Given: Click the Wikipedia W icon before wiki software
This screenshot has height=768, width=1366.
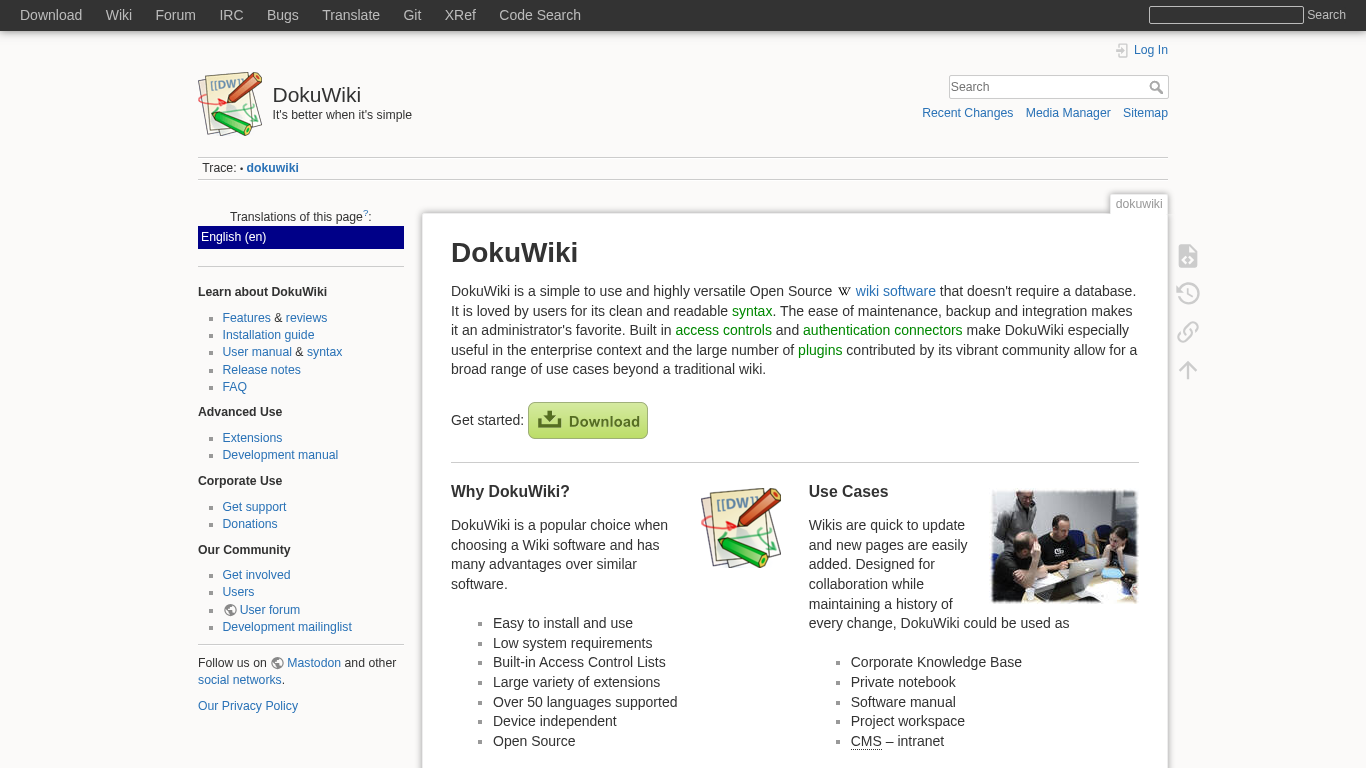Looking at the screenshot, I should [x=844, y=292].
